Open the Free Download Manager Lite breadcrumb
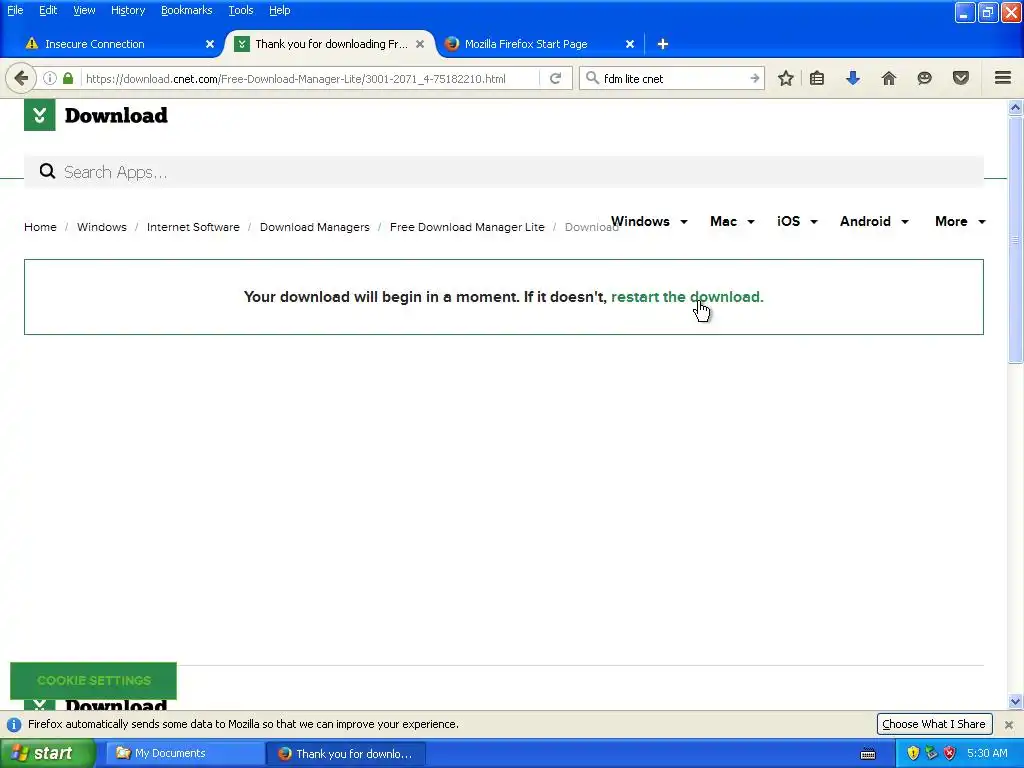 [x=467, y=227]
